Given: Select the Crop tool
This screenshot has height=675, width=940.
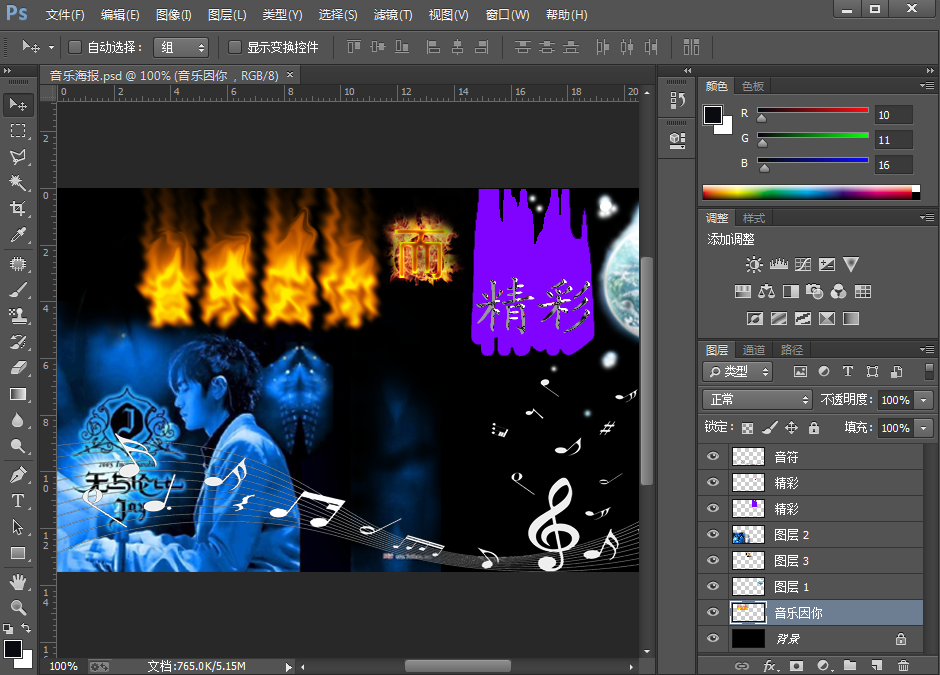Looking at the screenshot, I should (18, 208).
